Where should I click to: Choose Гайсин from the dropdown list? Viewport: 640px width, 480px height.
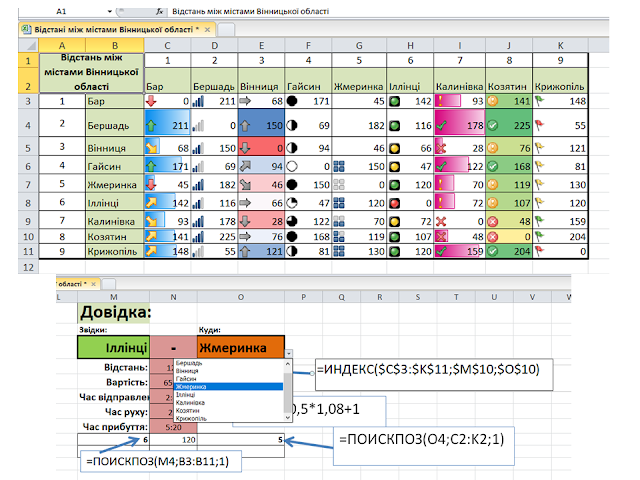[x=186, y=379]
